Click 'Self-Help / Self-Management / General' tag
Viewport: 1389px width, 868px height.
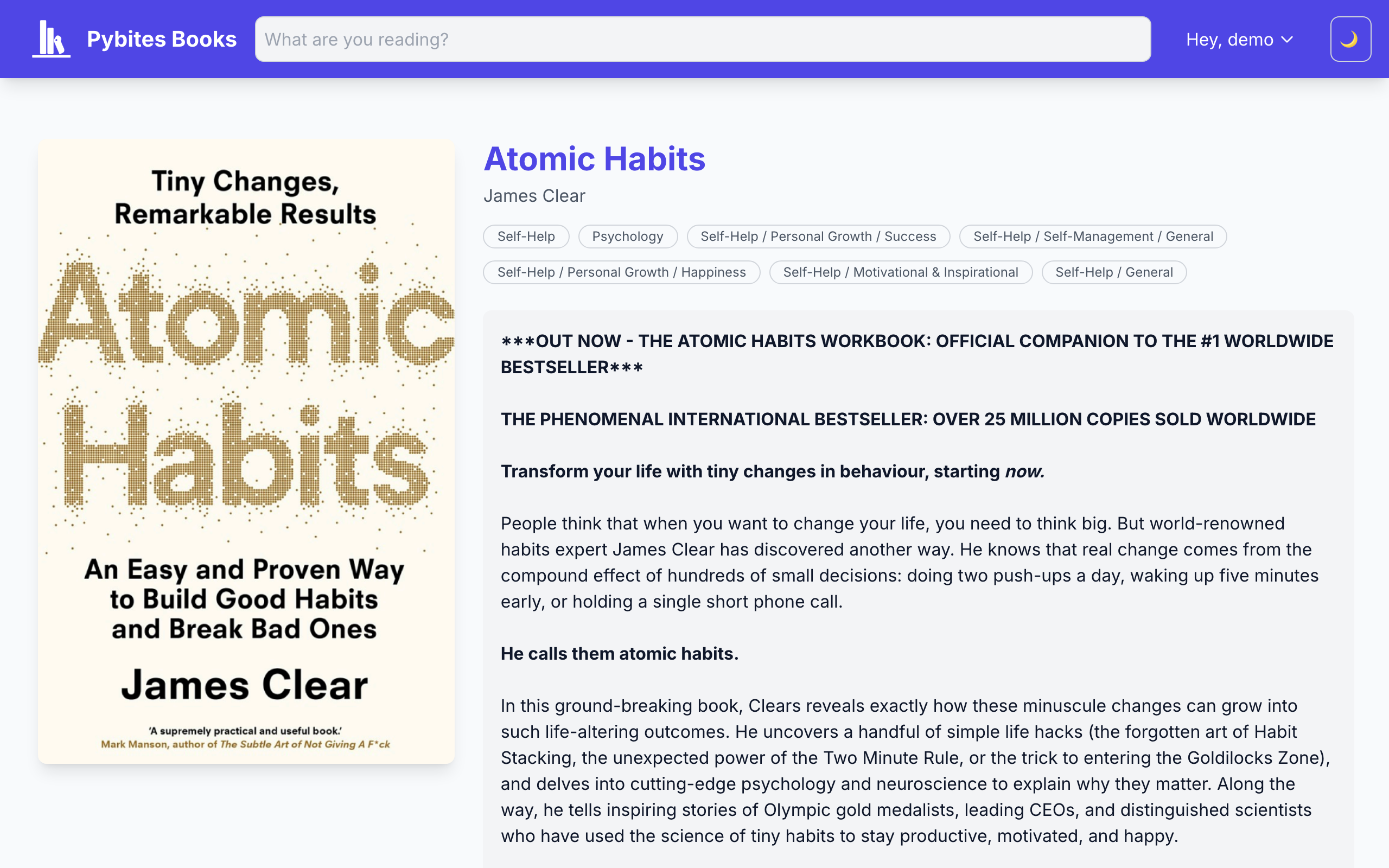pos(1093,237)
